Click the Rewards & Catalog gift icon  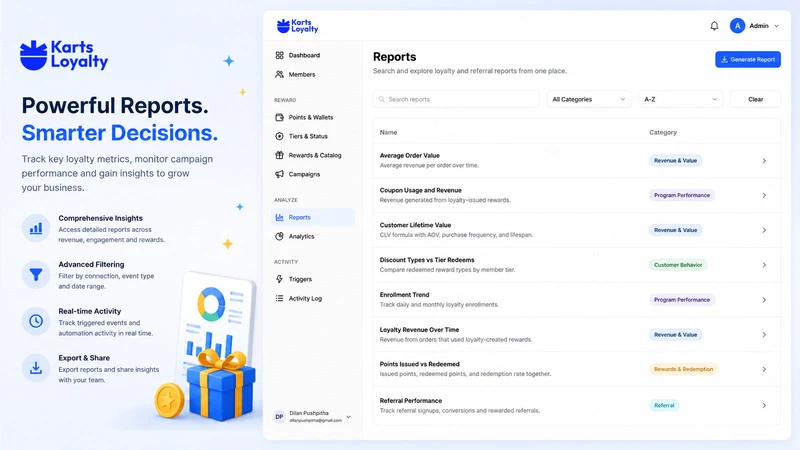(x=280, y=155)
